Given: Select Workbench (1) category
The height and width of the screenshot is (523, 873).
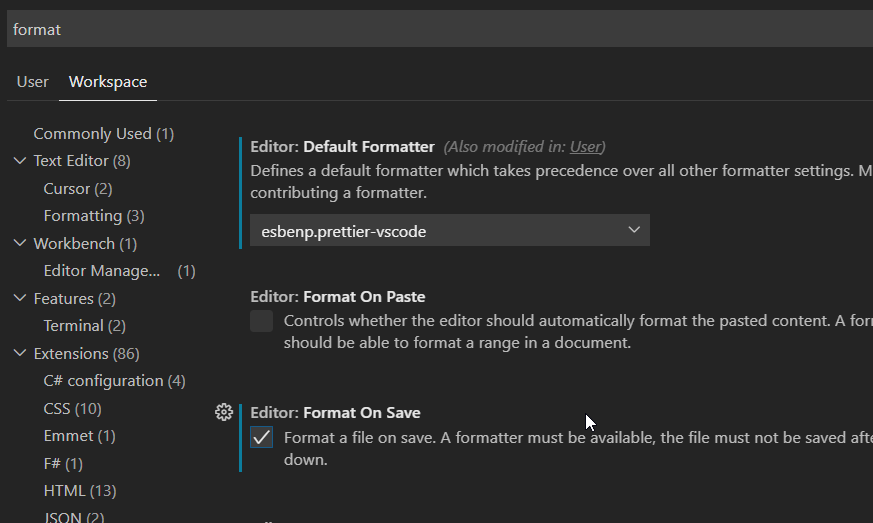Looking at the screenshot, I should 85,244.
